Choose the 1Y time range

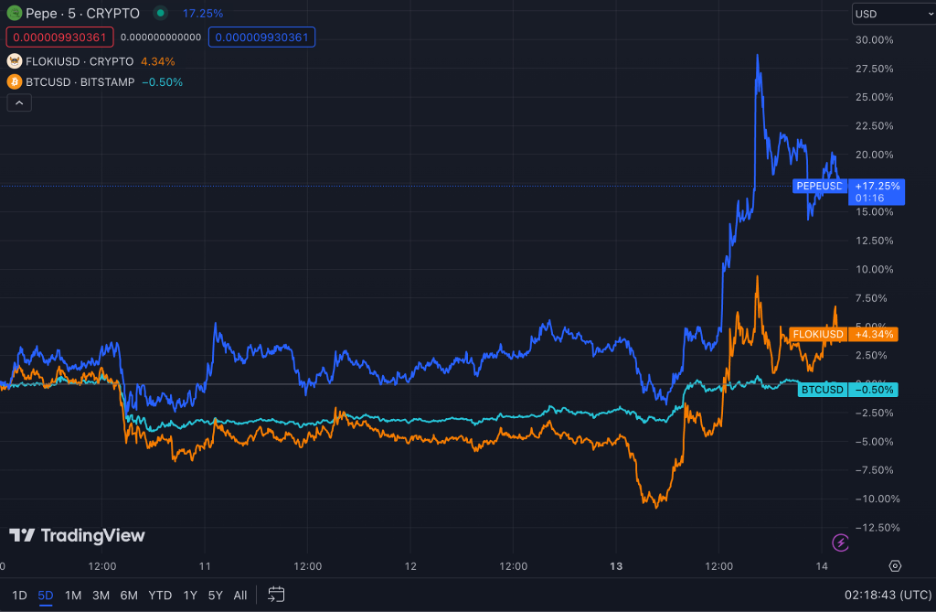pos(190,595)
